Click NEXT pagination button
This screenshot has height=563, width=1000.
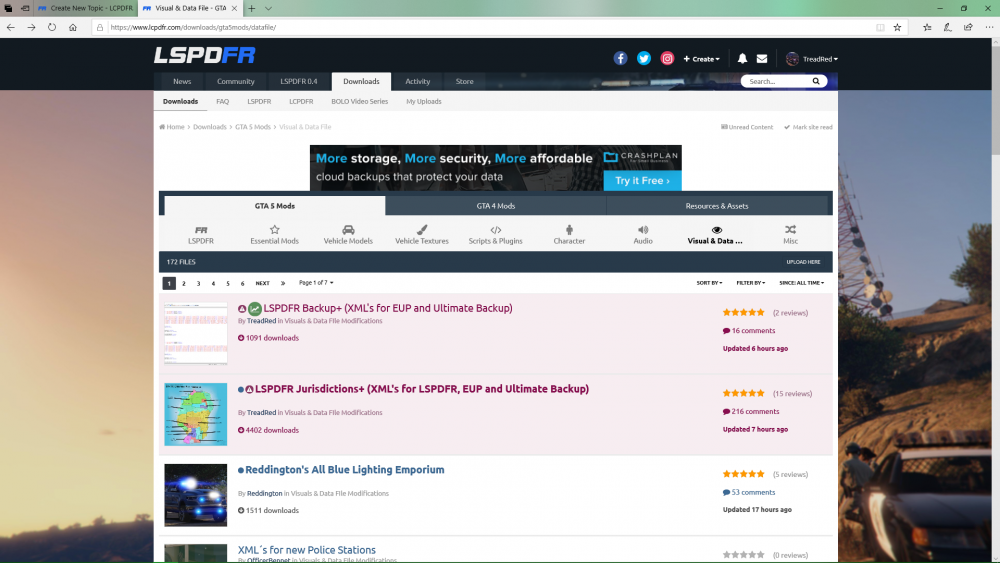[262, 283]
